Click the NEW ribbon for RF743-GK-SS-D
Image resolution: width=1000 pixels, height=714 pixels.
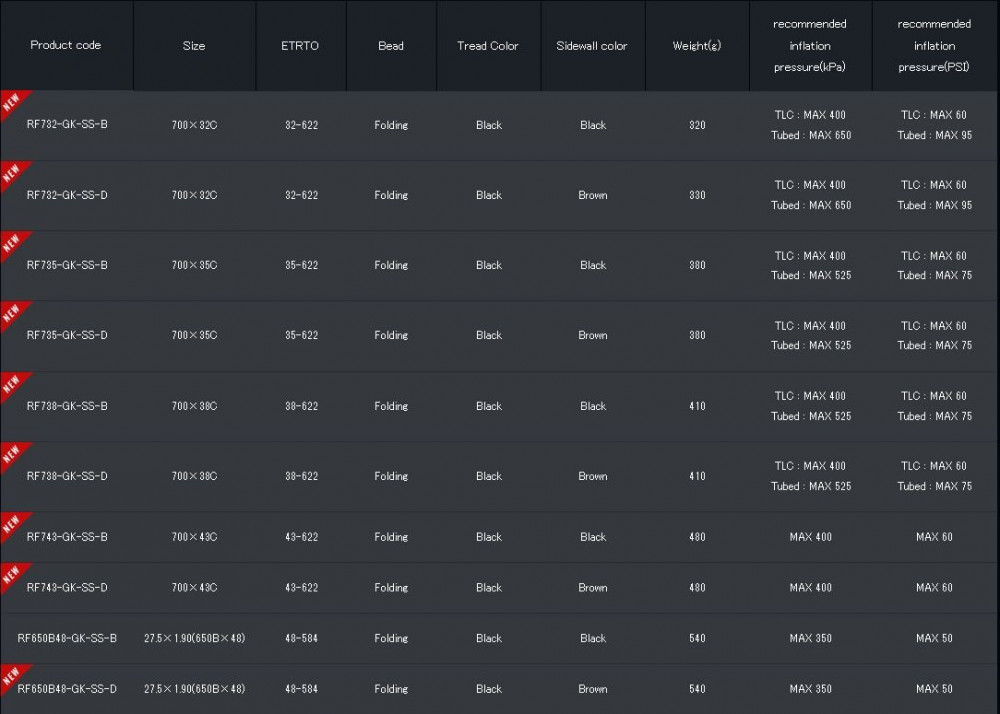[11, 574]
